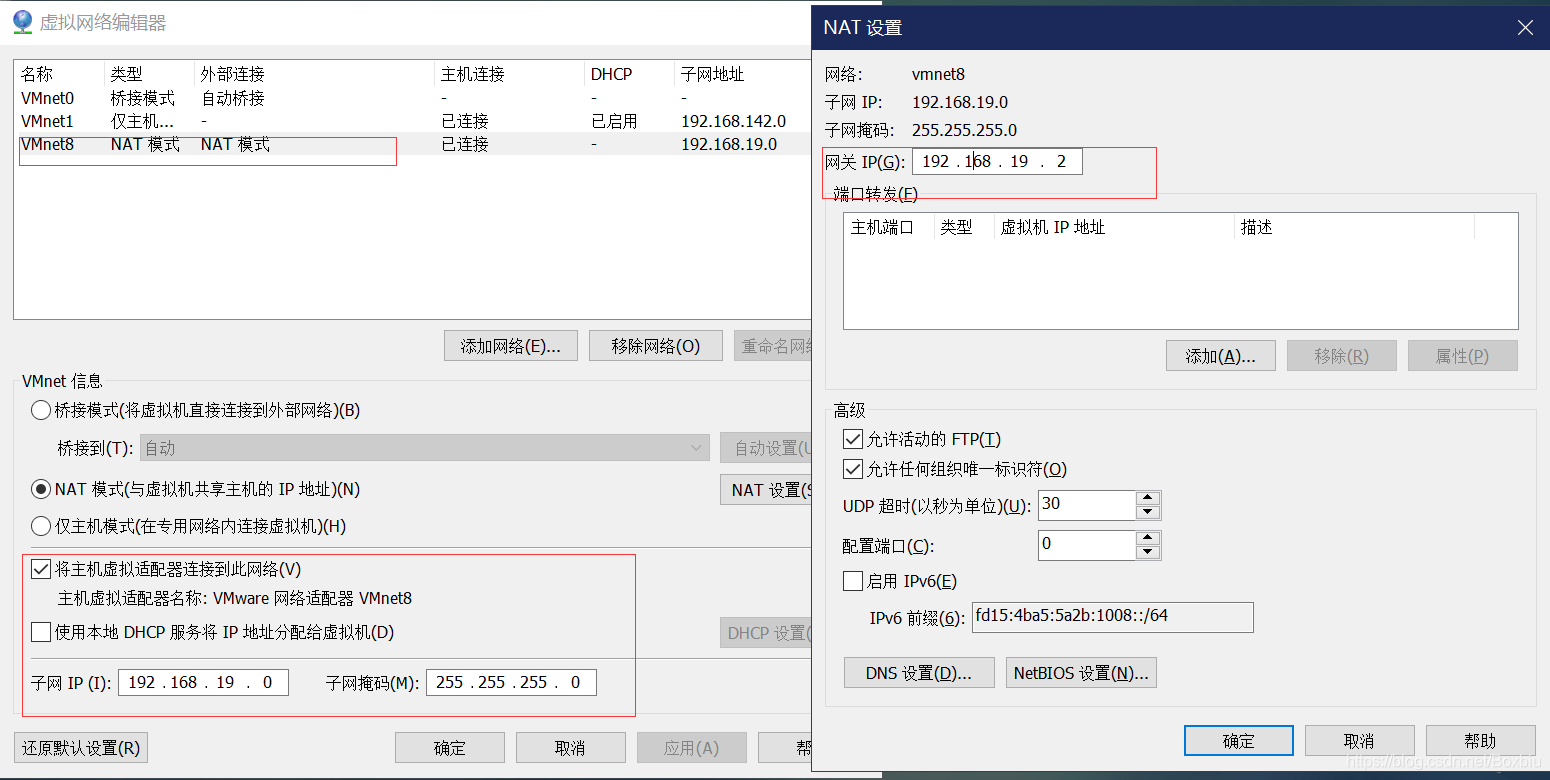Decrease 配置端口 value with down arrow
The image size is (1550, 780).
1148,552
